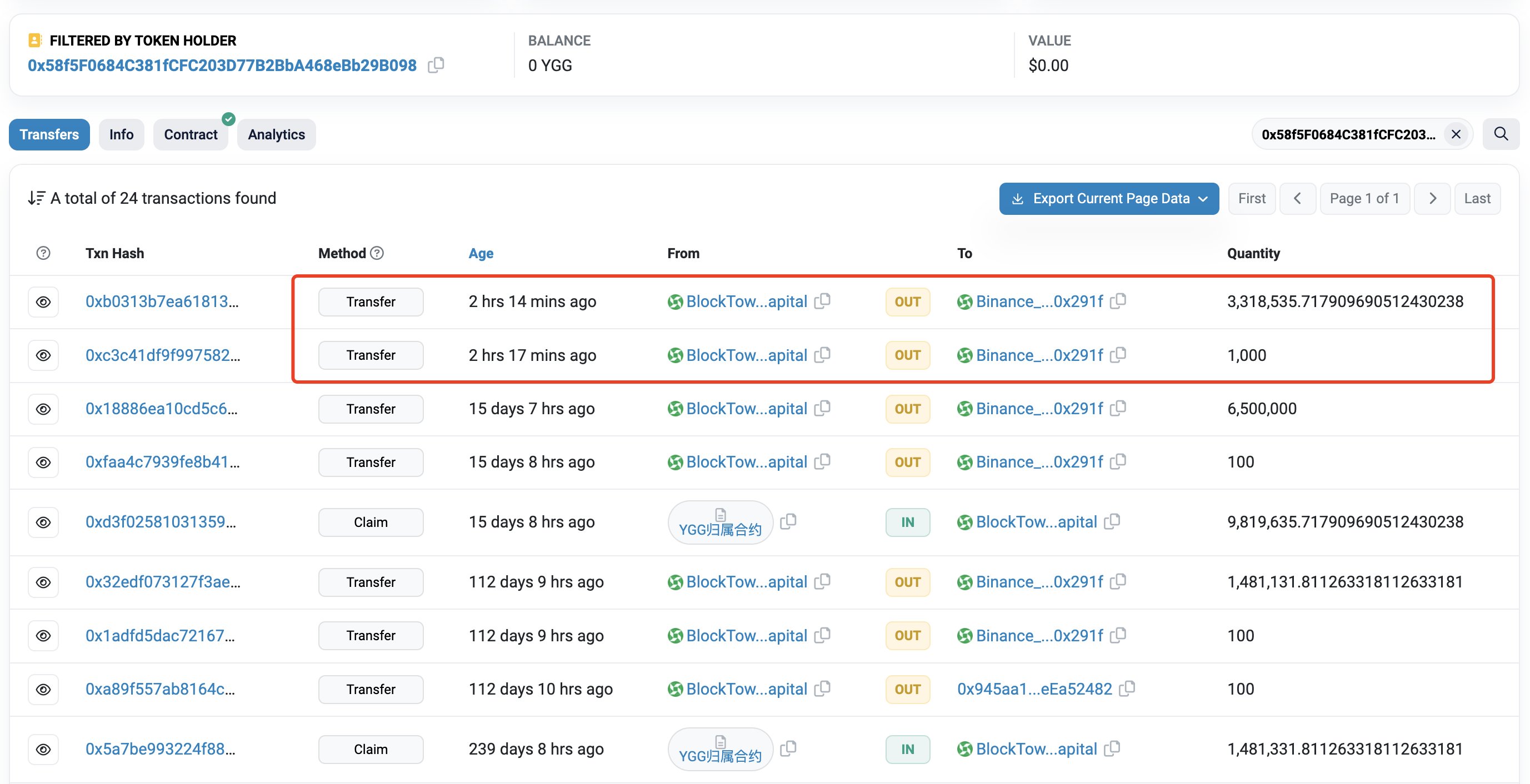This screenshot has height=784, width=1530.
Task: Click the Method help question icon
Action: click(377, 253)
